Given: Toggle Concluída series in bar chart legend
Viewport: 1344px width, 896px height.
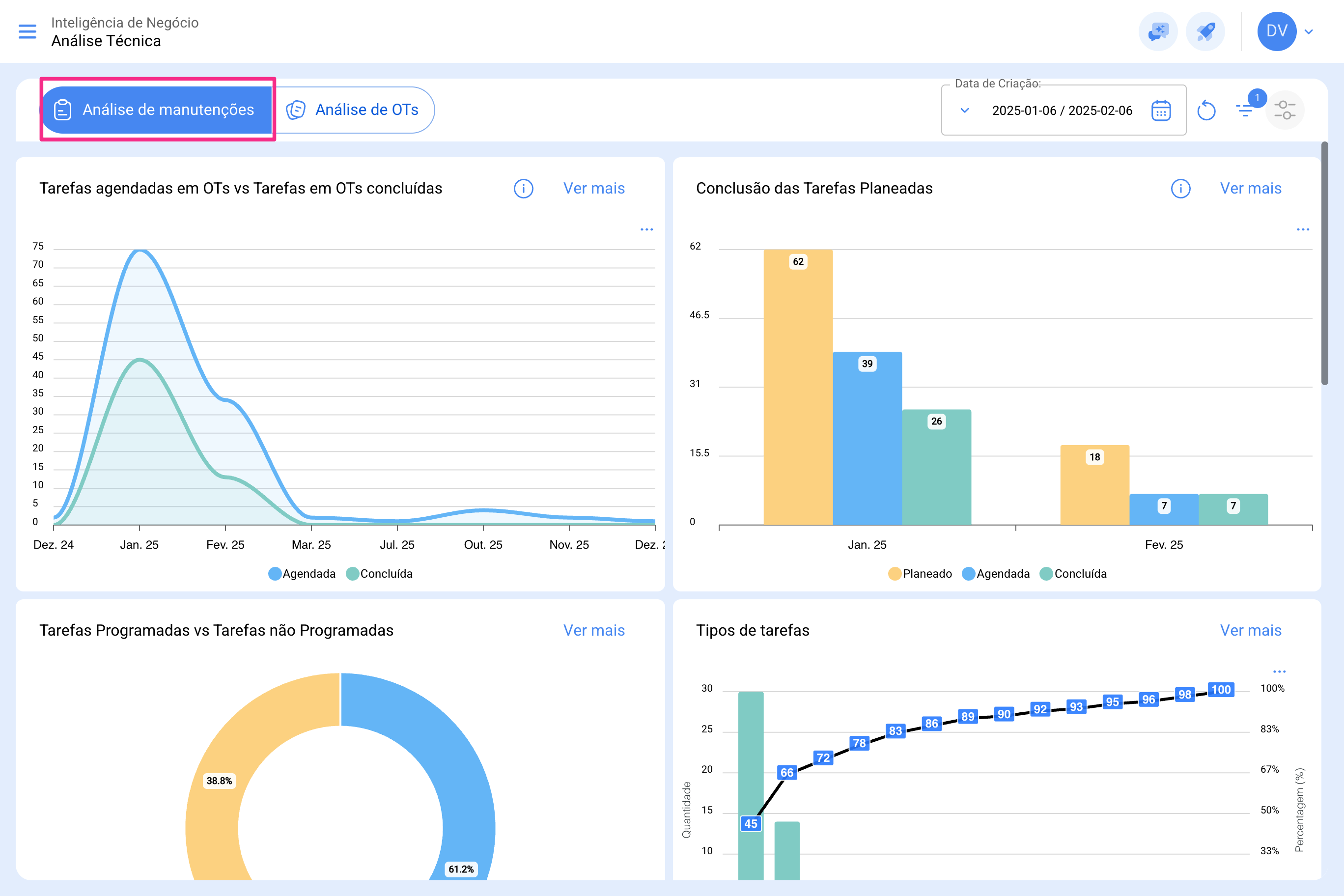Looking at the screenshot, I should pos(1073,574).
